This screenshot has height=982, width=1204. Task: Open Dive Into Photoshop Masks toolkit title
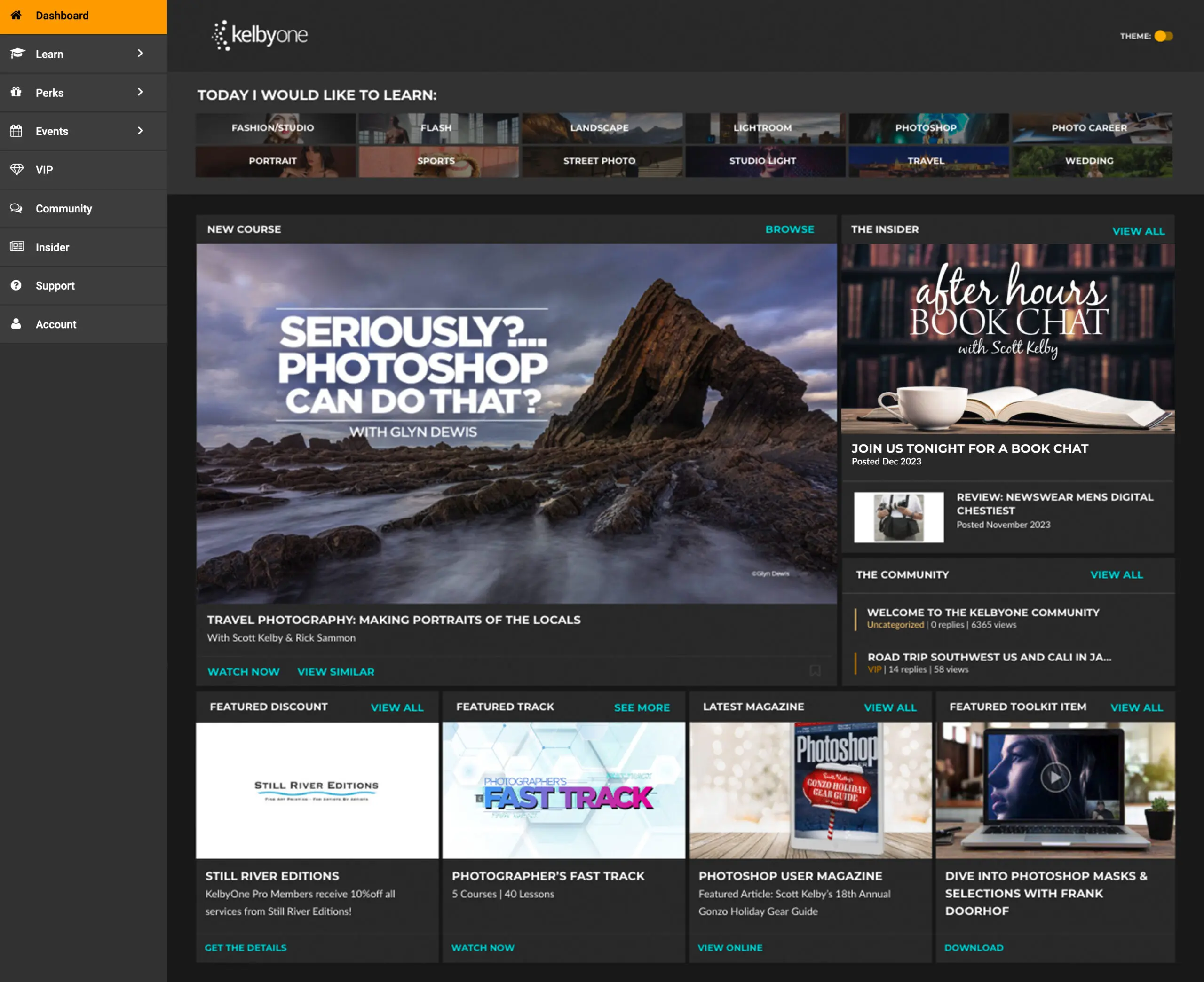coord(1046,893)
